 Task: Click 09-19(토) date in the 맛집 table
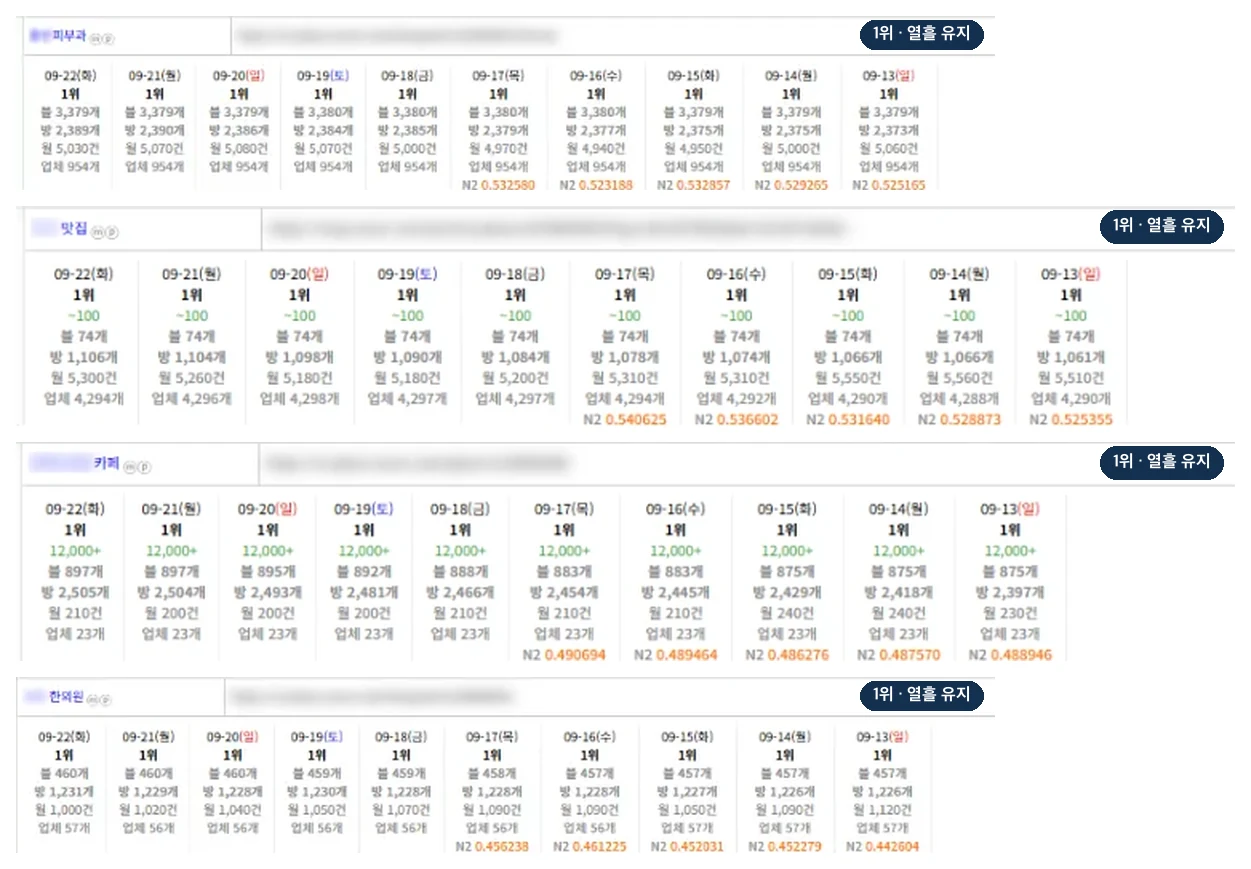(x=407, y=274)
